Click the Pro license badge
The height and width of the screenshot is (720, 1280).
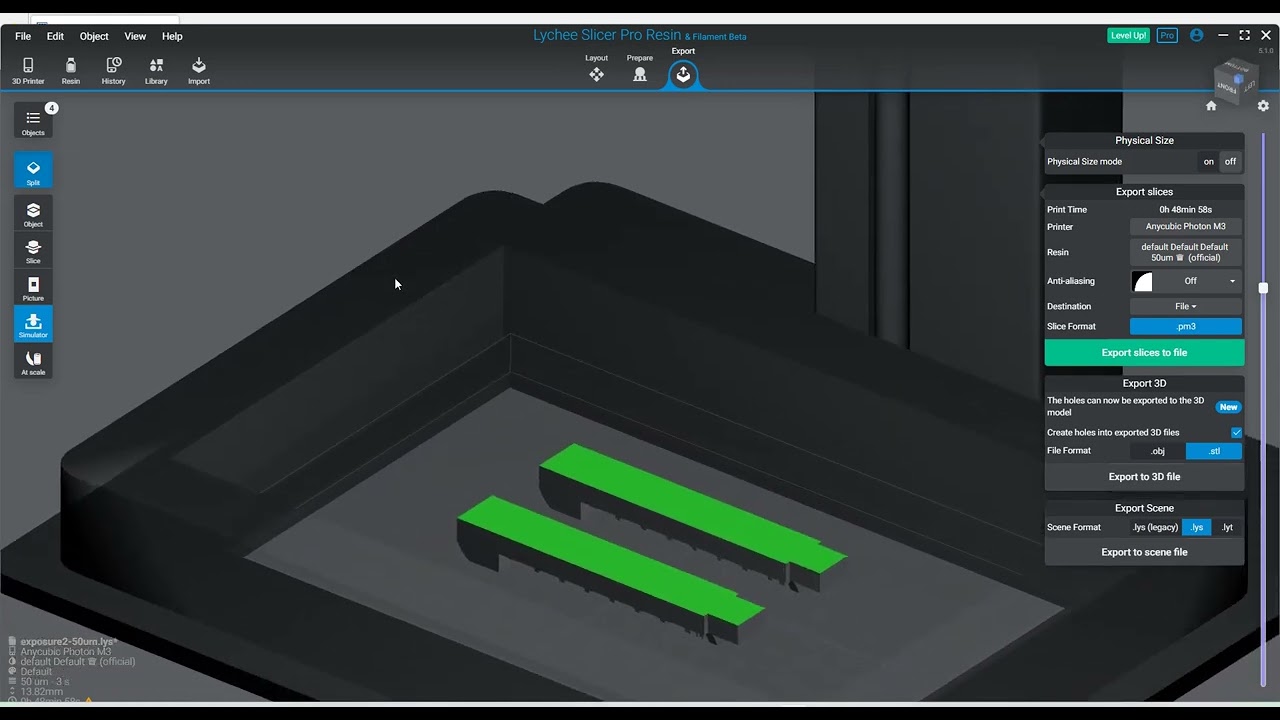click(1167, 35)
